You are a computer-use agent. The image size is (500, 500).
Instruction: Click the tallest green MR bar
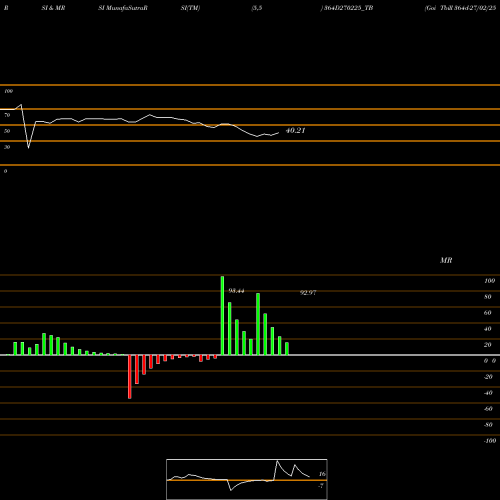coord(222,315)
